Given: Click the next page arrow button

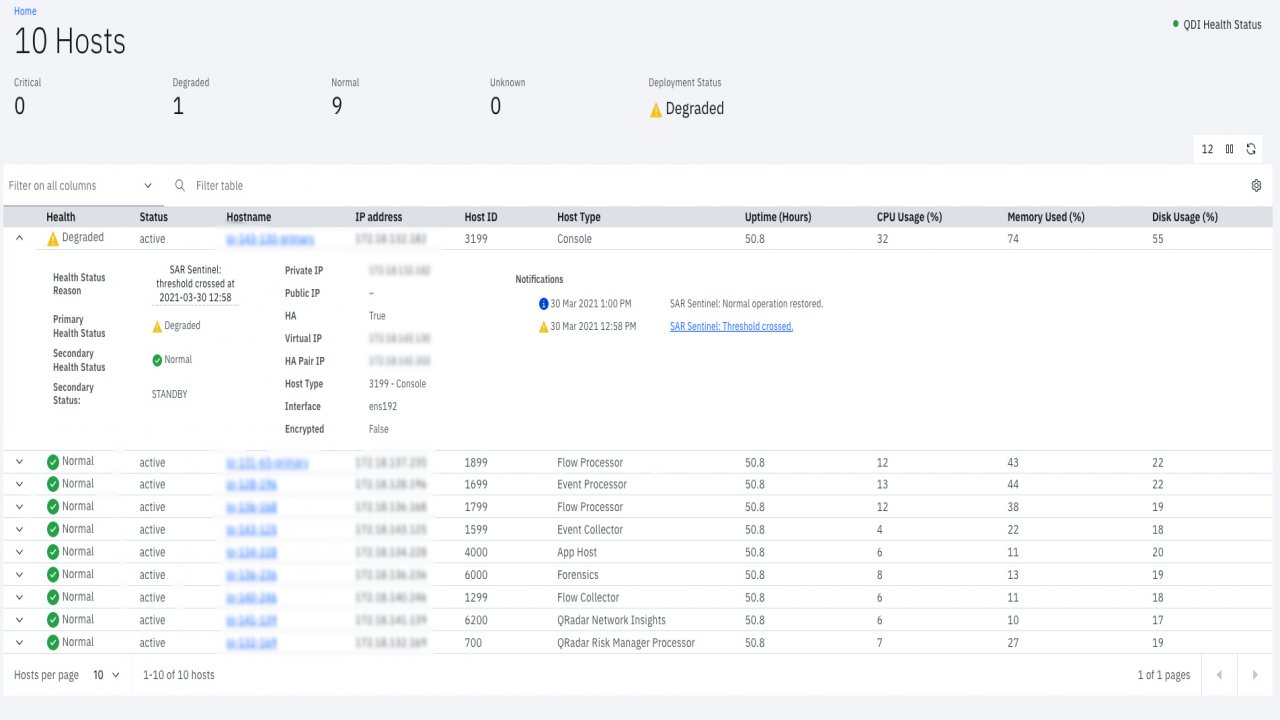Looking at the screenshot, I should [1254, 674].
